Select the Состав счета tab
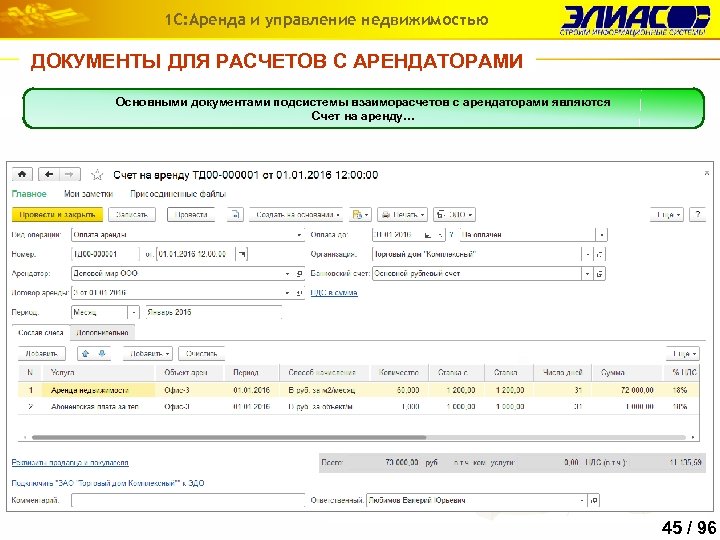This screenshot has width=720, height=540. point(41,332)
